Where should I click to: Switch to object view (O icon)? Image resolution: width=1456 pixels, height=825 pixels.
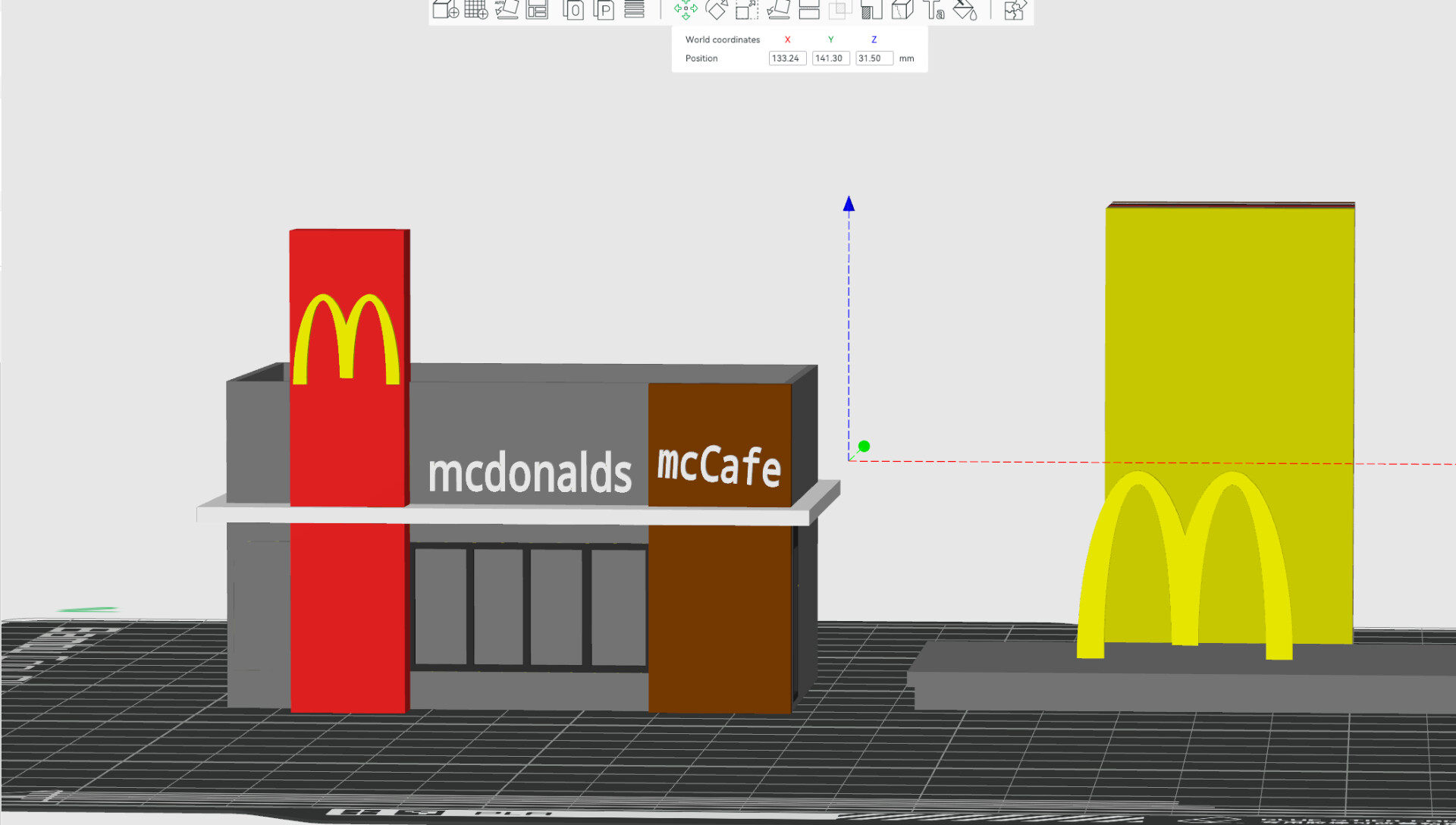573,9
